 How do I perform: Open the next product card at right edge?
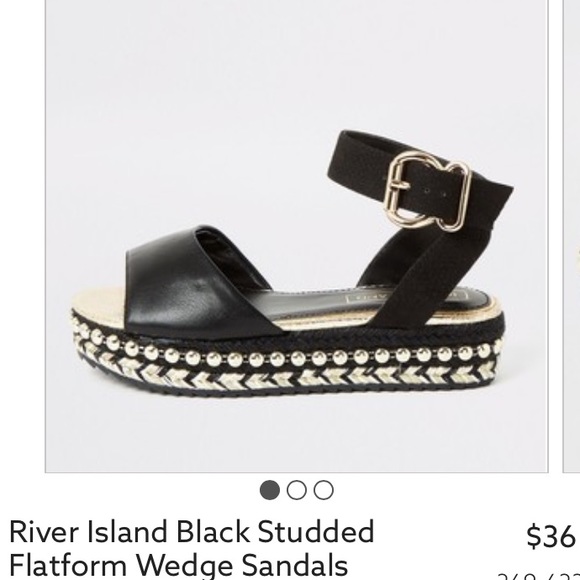pyautogui.click(x=571, y=236)
